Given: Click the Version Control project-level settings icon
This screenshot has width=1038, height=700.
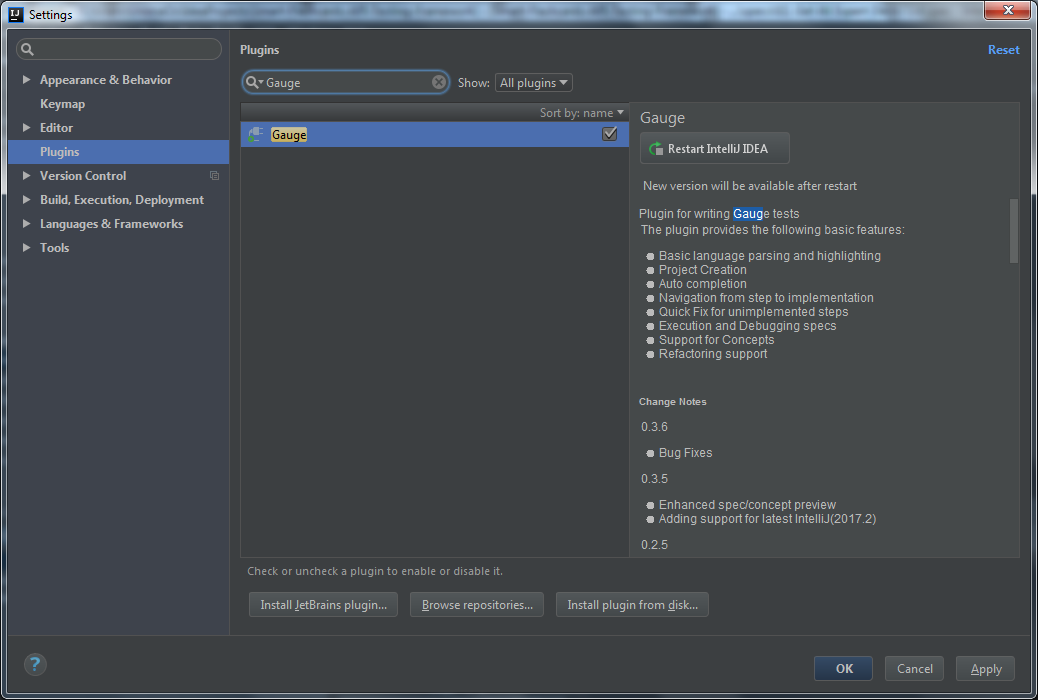Looking at the screenshot, I should tap(214, 175).
